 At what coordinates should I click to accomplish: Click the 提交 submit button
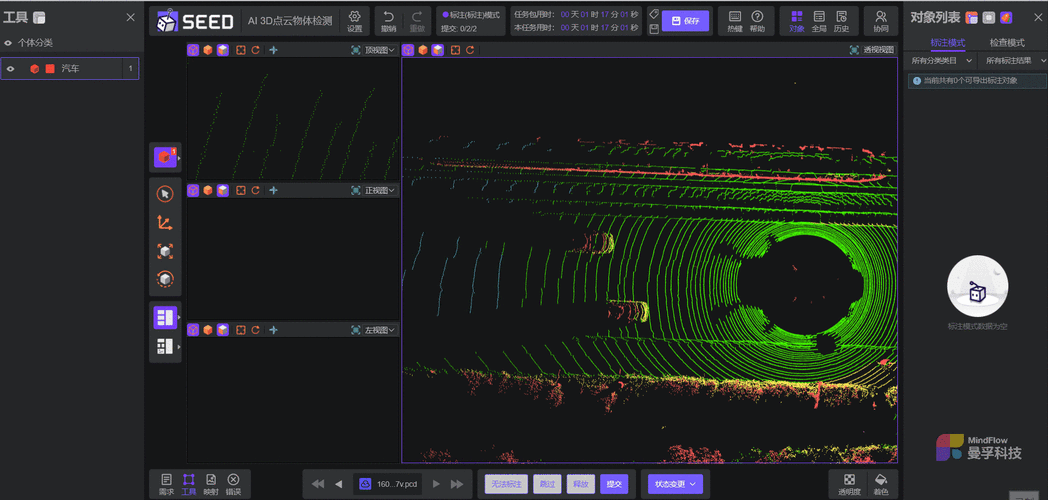614,484
